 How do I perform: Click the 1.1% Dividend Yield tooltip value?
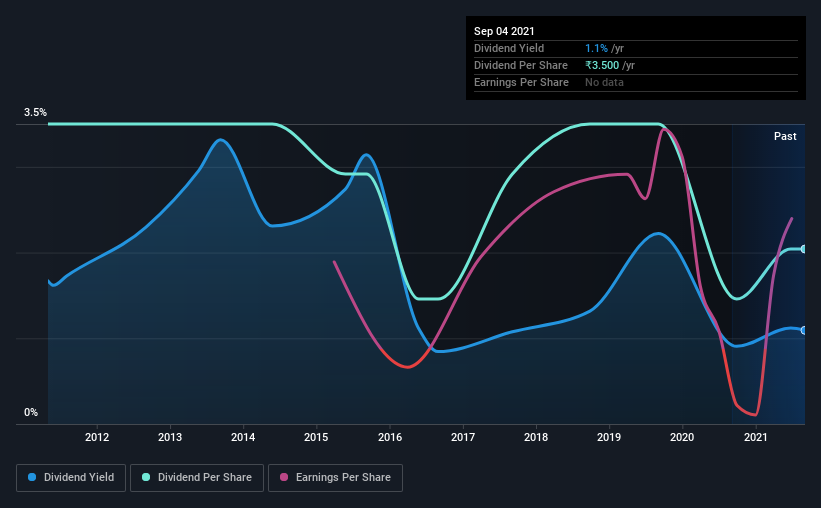(596, 48)
